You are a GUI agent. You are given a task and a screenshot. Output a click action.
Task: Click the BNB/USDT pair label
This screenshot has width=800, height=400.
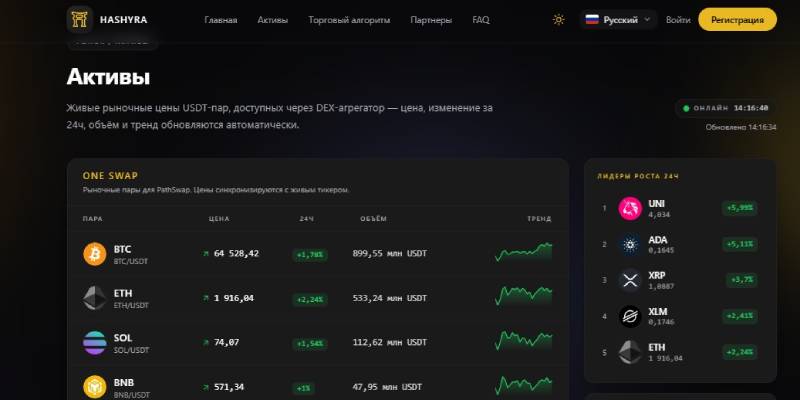click(x=132, y=395)
